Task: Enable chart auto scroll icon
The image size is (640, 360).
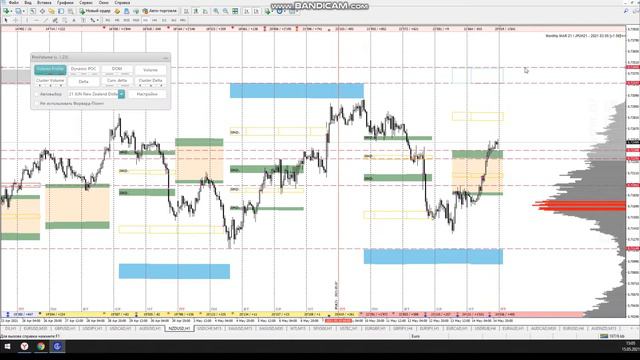Action: [x=247, y=11]
